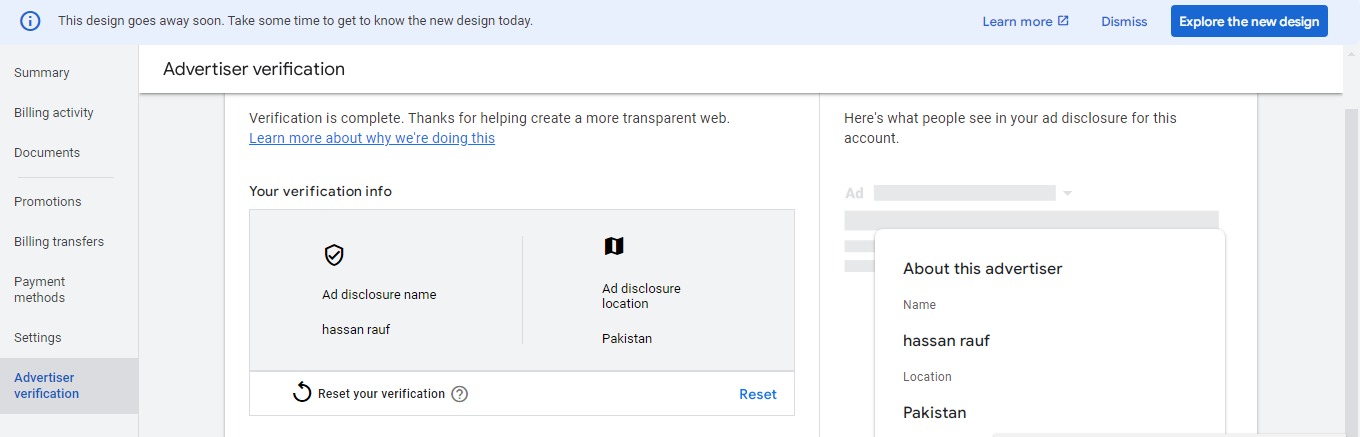Image resolution: width=1360 pixels, height=437 pixels.
Task: Click the verified shield icon
Action: tap(334, 255)
